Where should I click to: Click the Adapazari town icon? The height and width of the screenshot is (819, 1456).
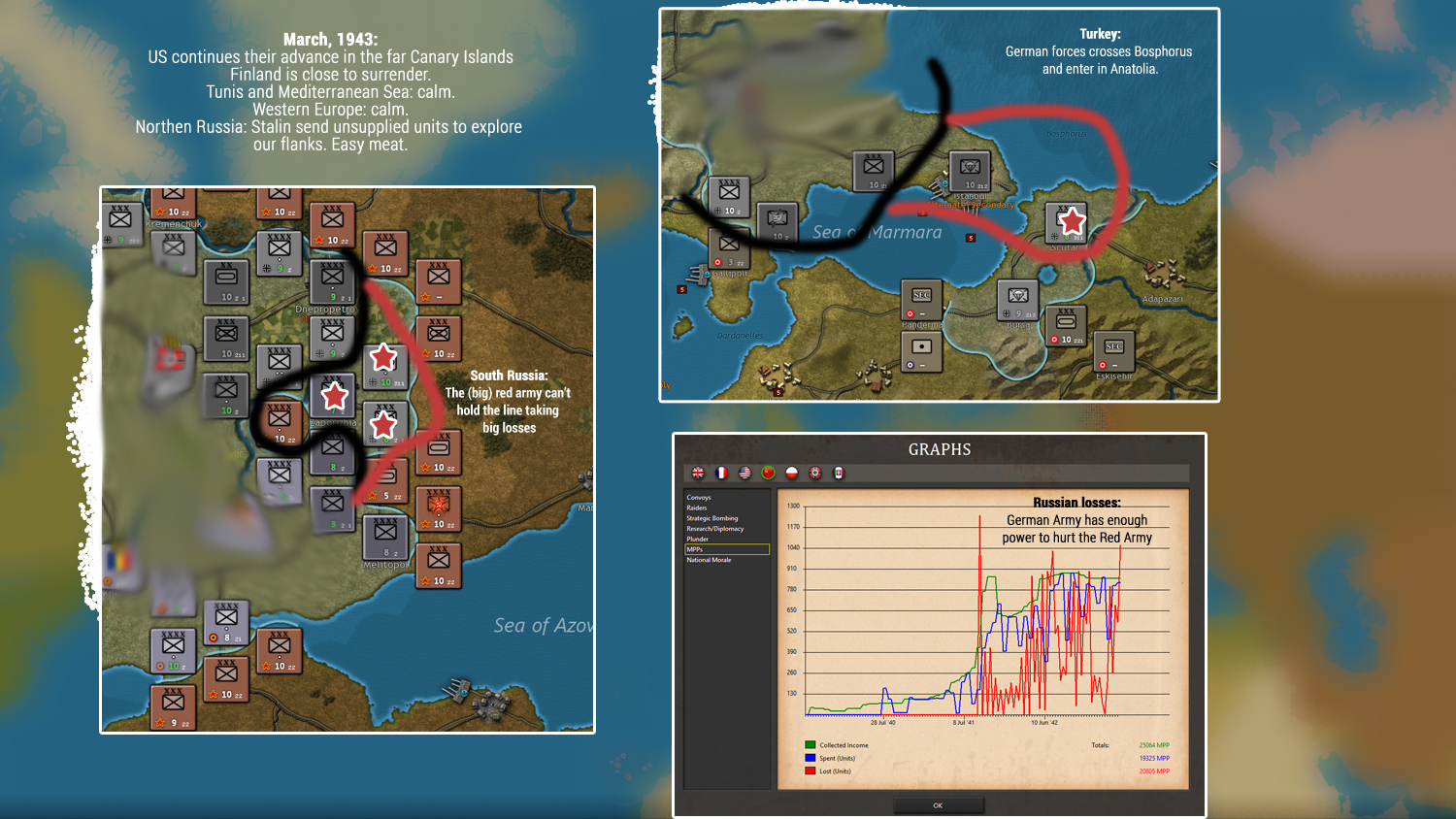click(x=1164, y=274)
